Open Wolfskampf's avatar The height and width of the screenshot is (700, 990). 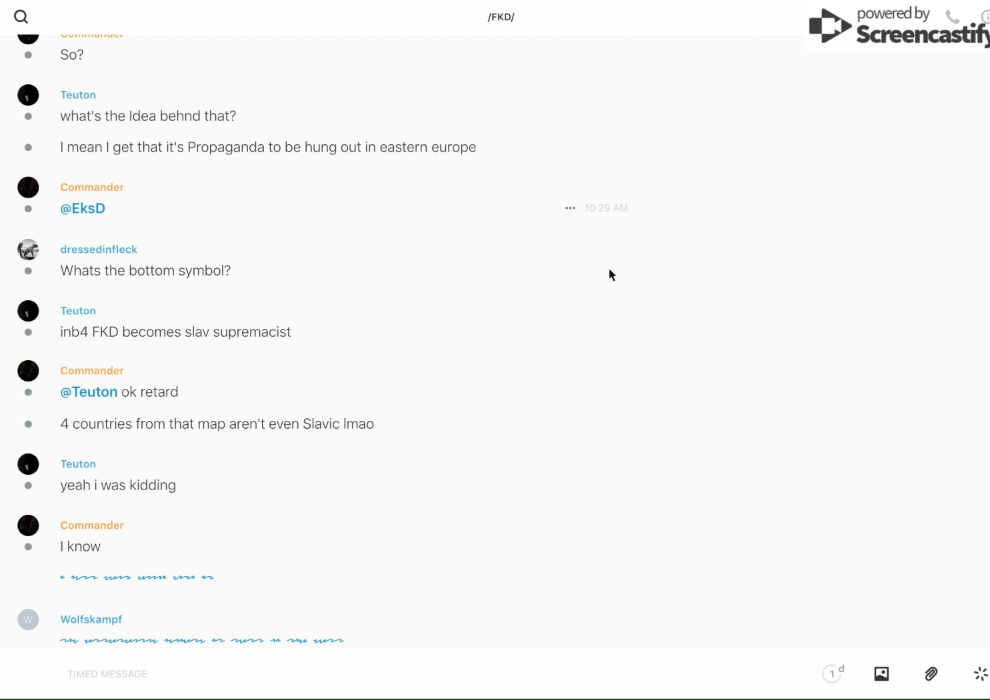click(x=28, y=619)
